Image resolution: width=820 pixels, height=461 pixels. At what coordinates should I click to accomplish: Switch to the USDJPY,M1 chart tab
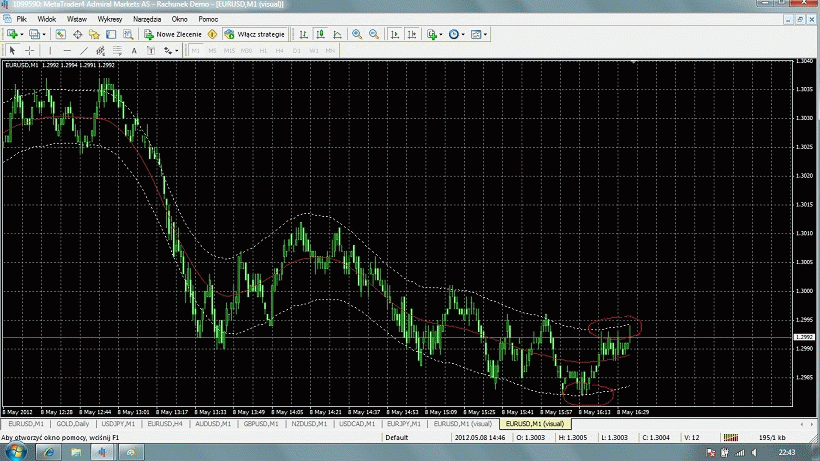coord(118,424)
